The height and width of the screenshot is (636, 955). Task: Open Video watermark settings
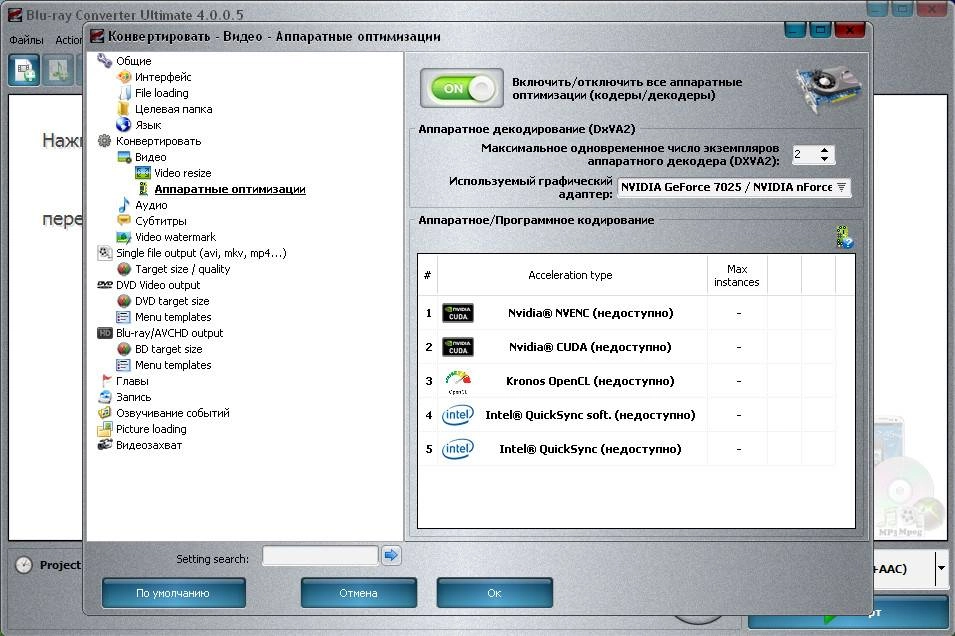175,237
